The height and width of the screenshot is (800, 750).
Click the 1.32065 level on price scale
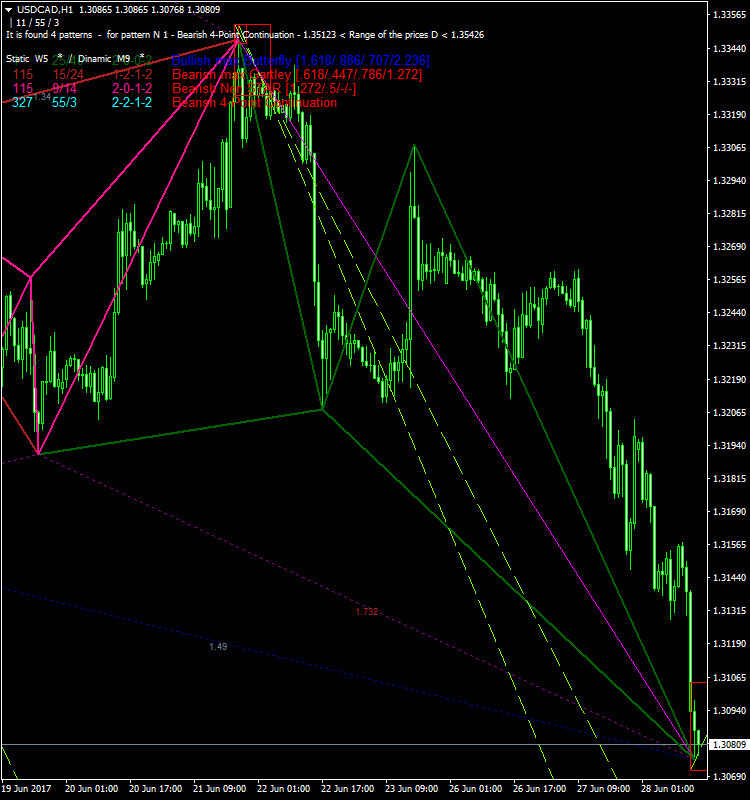click(x=727, y=412)
